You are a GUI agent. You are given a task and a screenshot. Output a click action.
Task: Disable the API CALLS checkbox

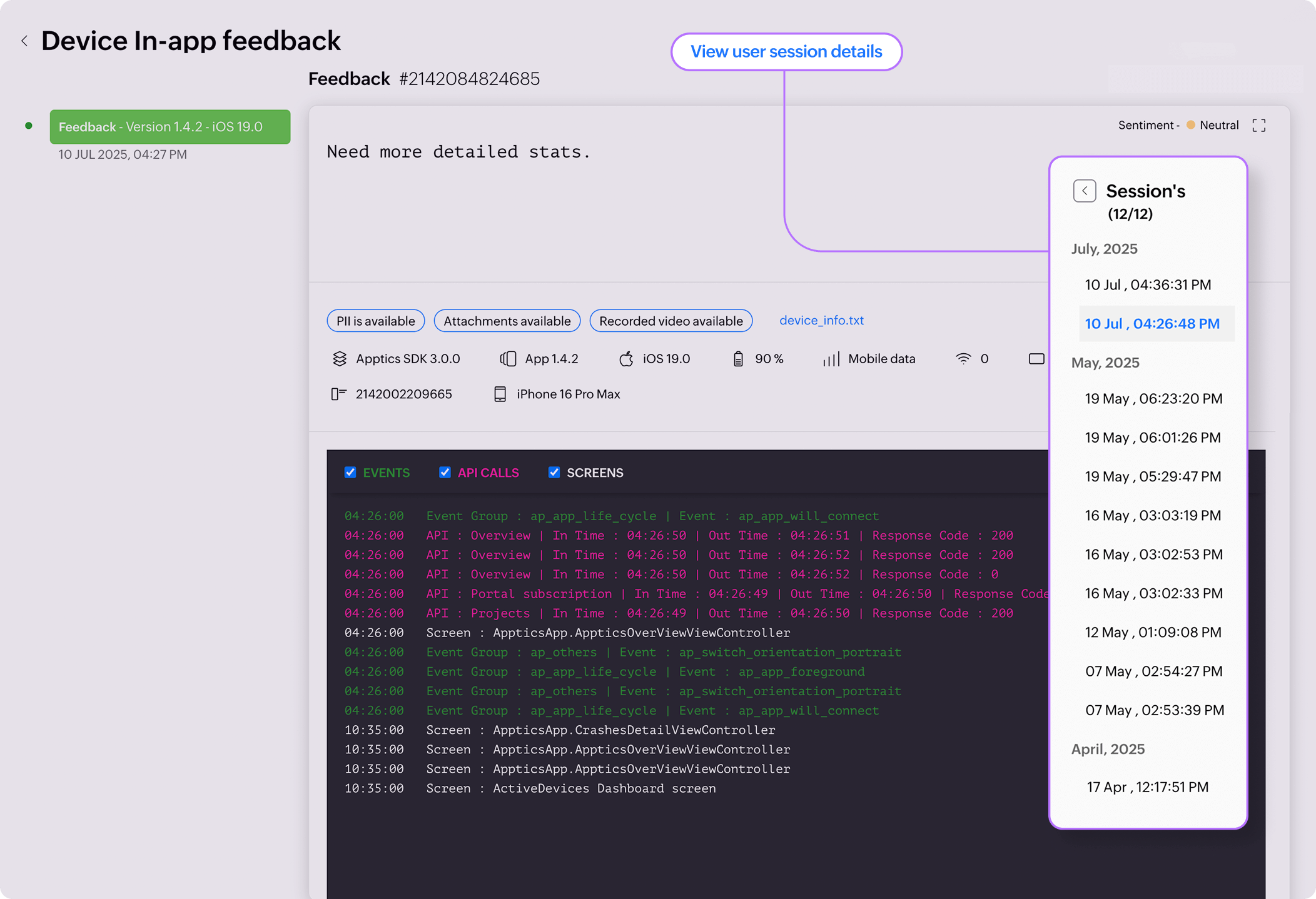tap(445, 472)
